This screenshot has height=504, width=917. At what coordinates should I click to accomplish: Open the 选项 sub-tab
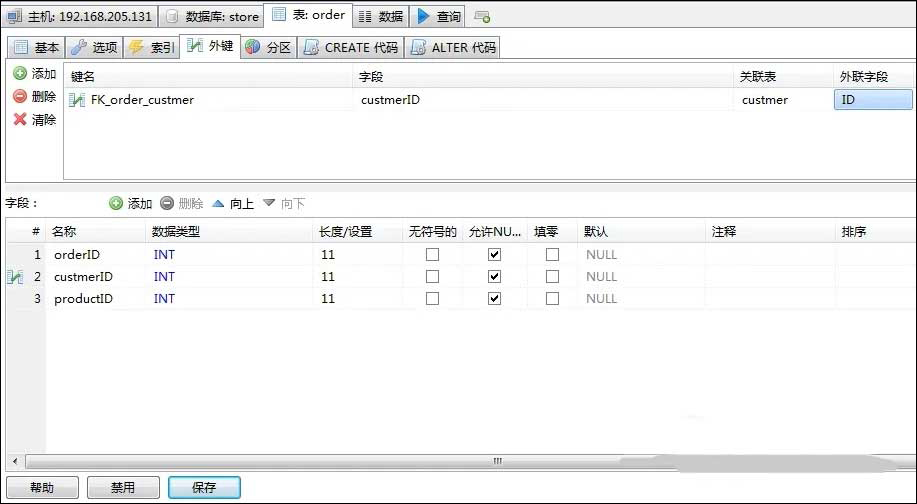tap(94, 47)
